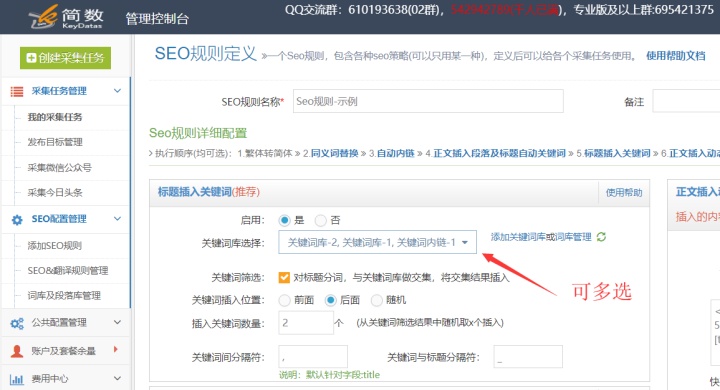This screenshot has width=720, height=390.
Task: Refresh keyword library list with green icon
Action: click(x=601, y=237)
